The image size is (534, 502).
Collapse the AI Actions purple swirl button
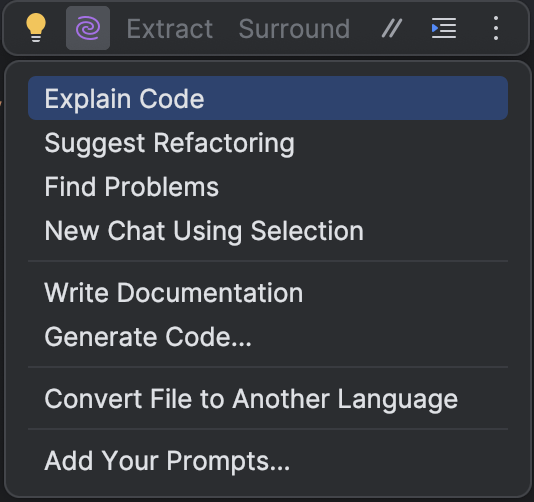(x=88, y=28)
